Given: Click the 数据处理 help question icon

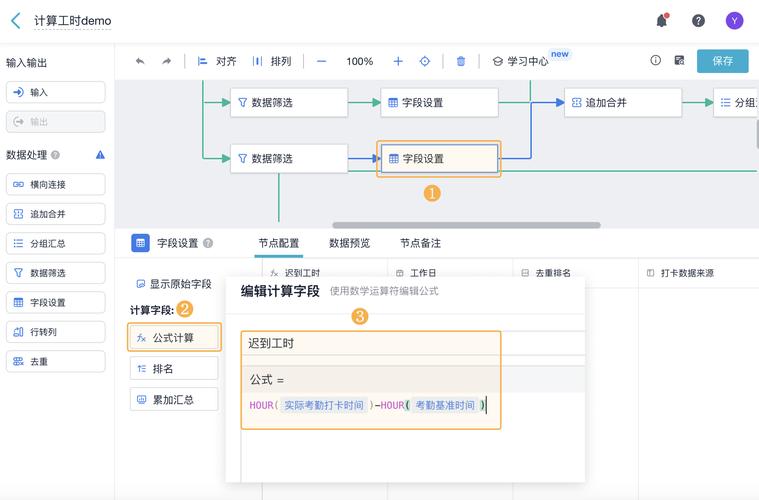Looking at the screenshot, I should 56,155.
